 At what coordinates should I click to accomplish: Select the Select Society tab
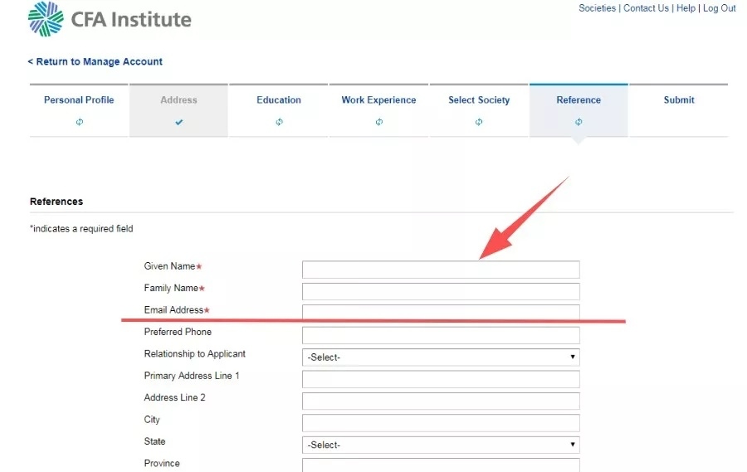coord(479,100)
